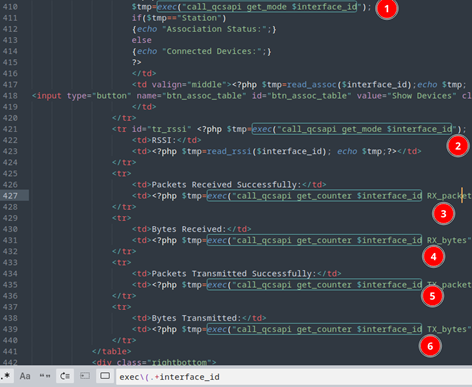Click the "Connected Devices:" string
Screen dimensions: 472x387
click(212, 51)
